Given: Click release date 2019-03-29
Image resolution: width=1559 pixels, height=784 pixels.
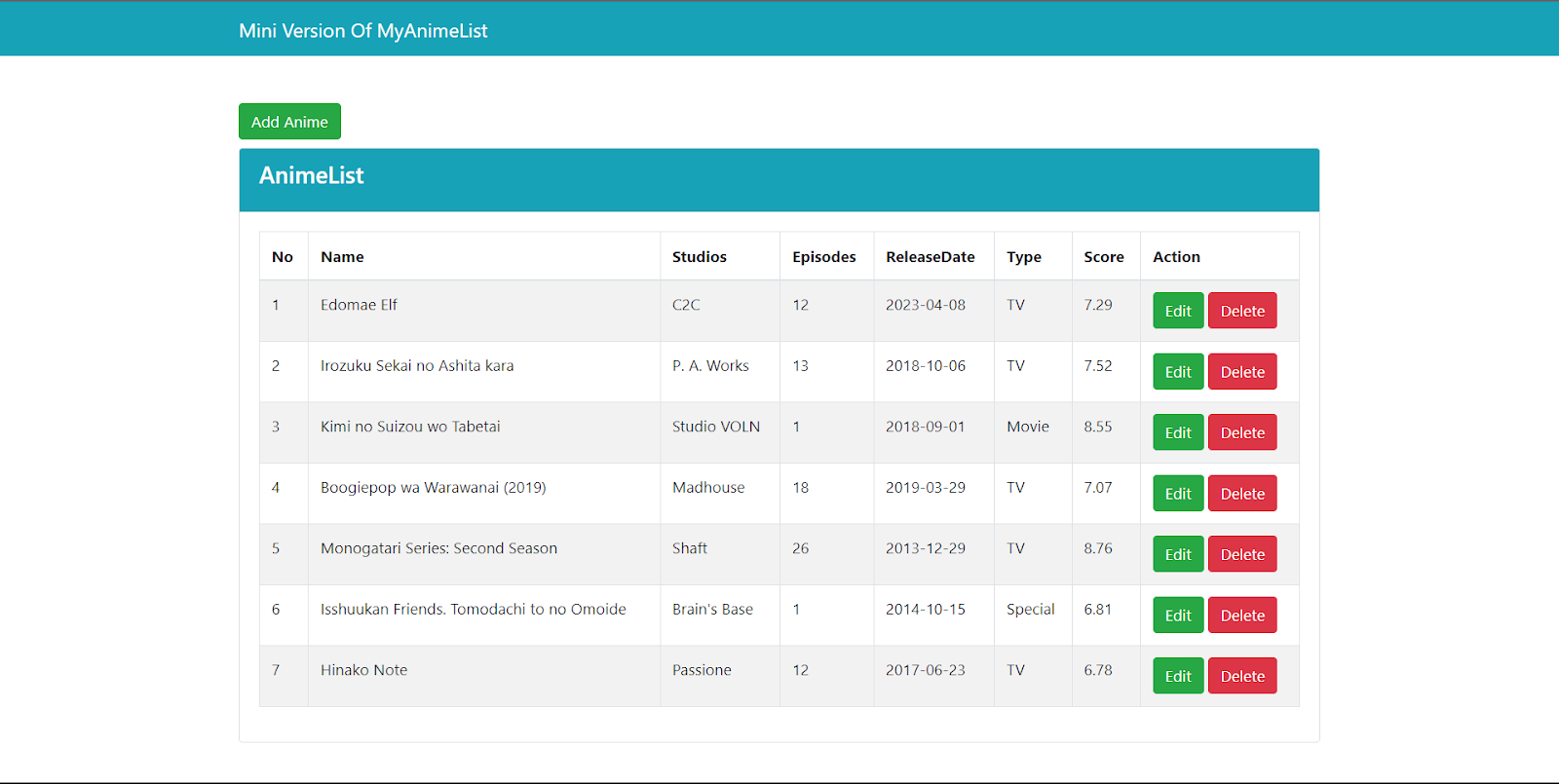Looking at the screenshot, I should [926, 488].
